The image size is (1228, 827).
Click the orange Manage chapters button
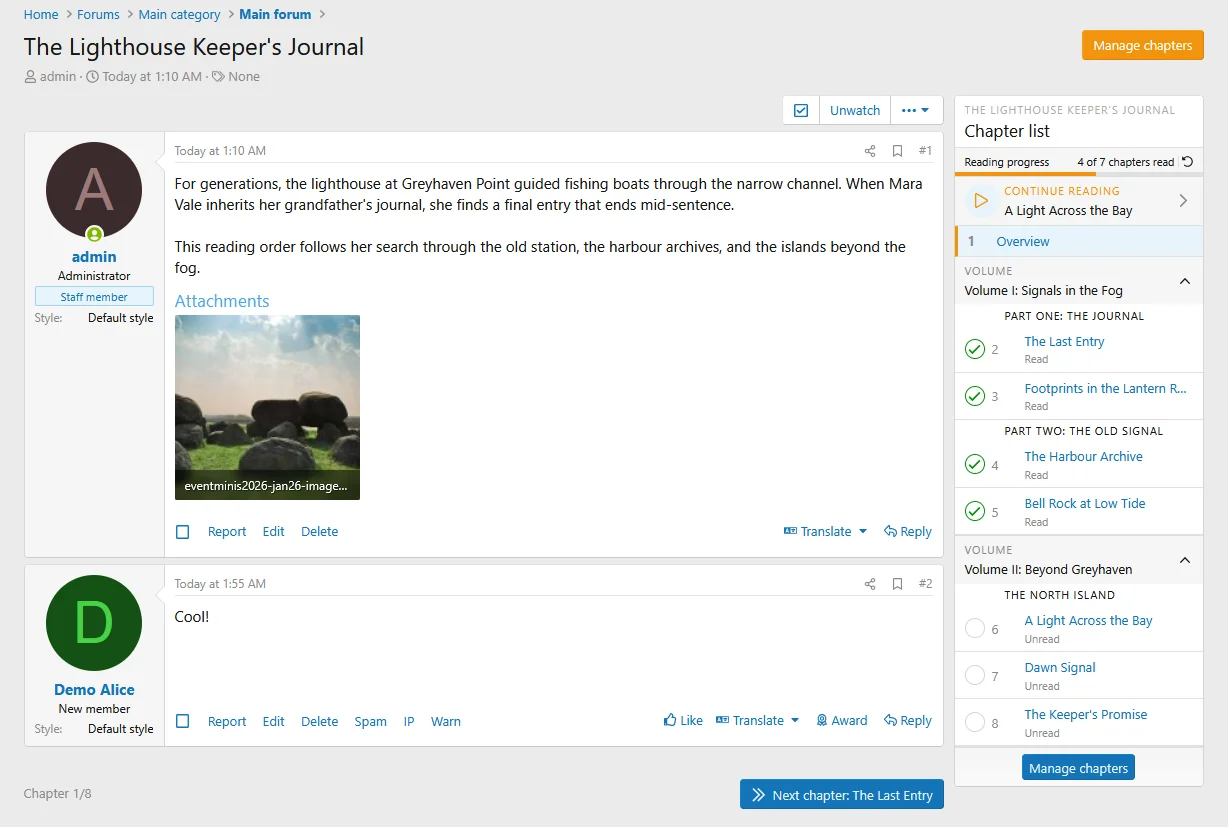coord(1142,46)
